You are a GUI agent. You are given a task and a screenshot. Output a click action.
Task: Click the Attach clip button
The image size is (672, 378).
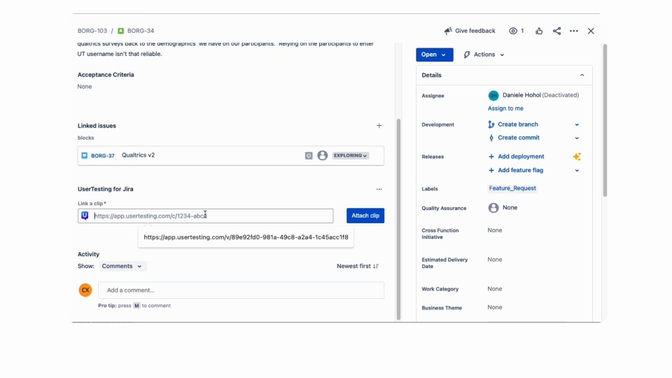(365, 216)
